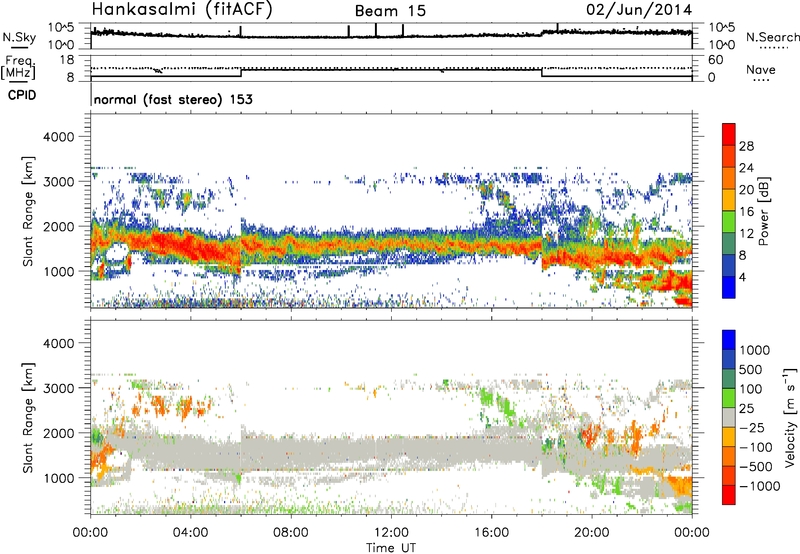This screenshot has width=800, height=554.
Task: Click the 12:00 time axis tick label
Action: tap(391, 533)
